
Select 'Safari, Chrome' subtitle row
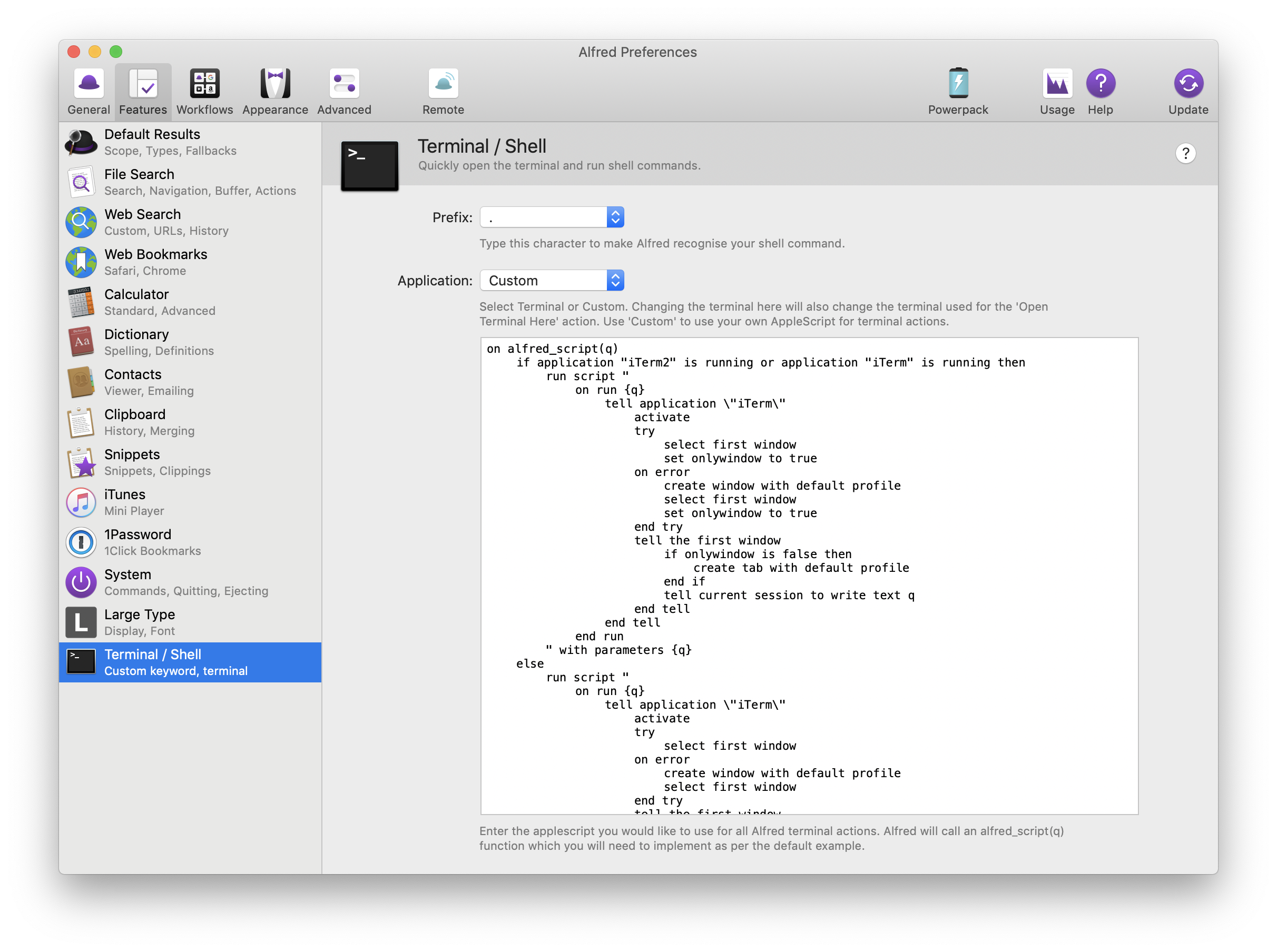pyautogui.click(x=145, y=271)
